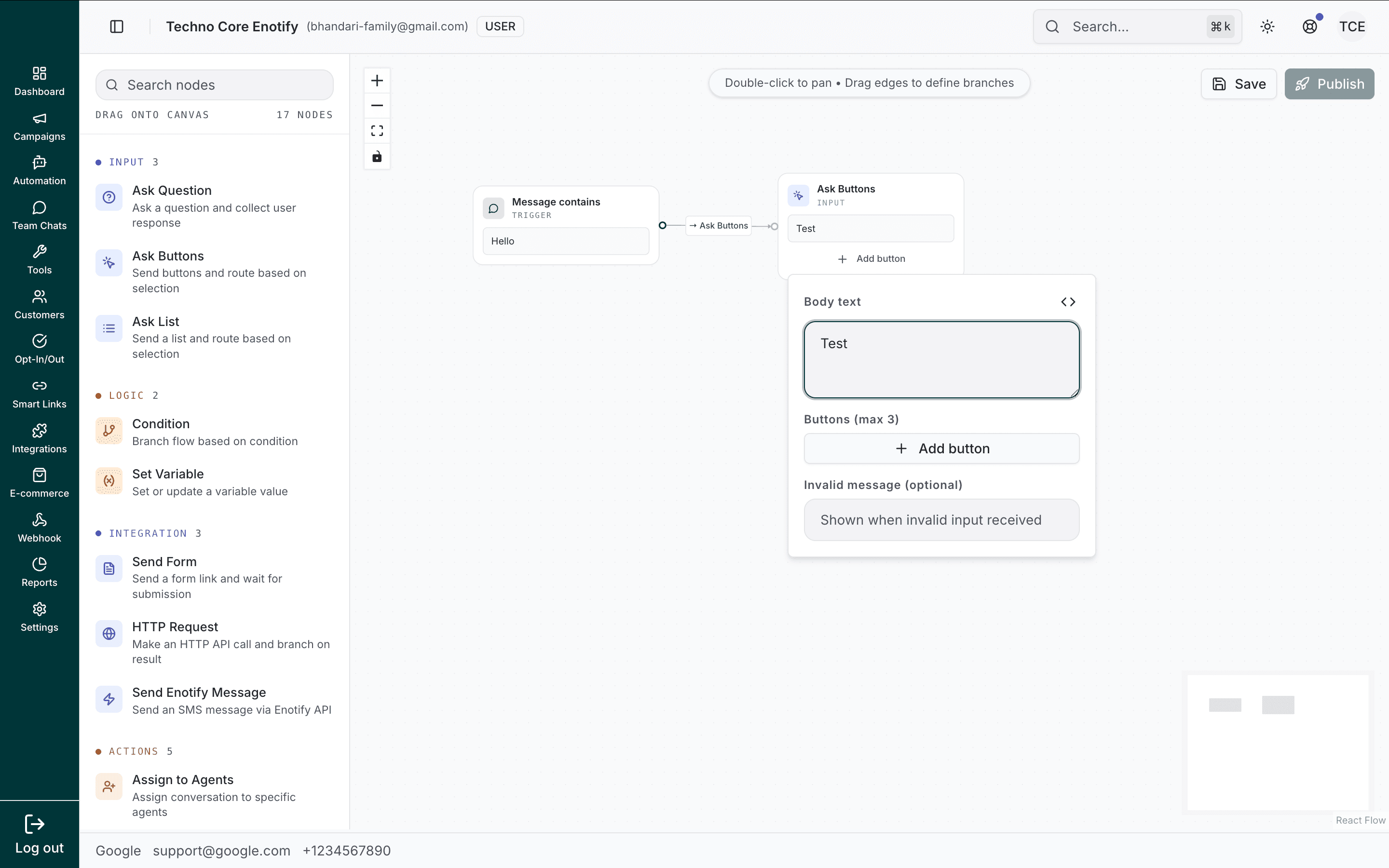Toggle the canvas interactivity lock
The image size is (1389, 868).
(377, 156)
